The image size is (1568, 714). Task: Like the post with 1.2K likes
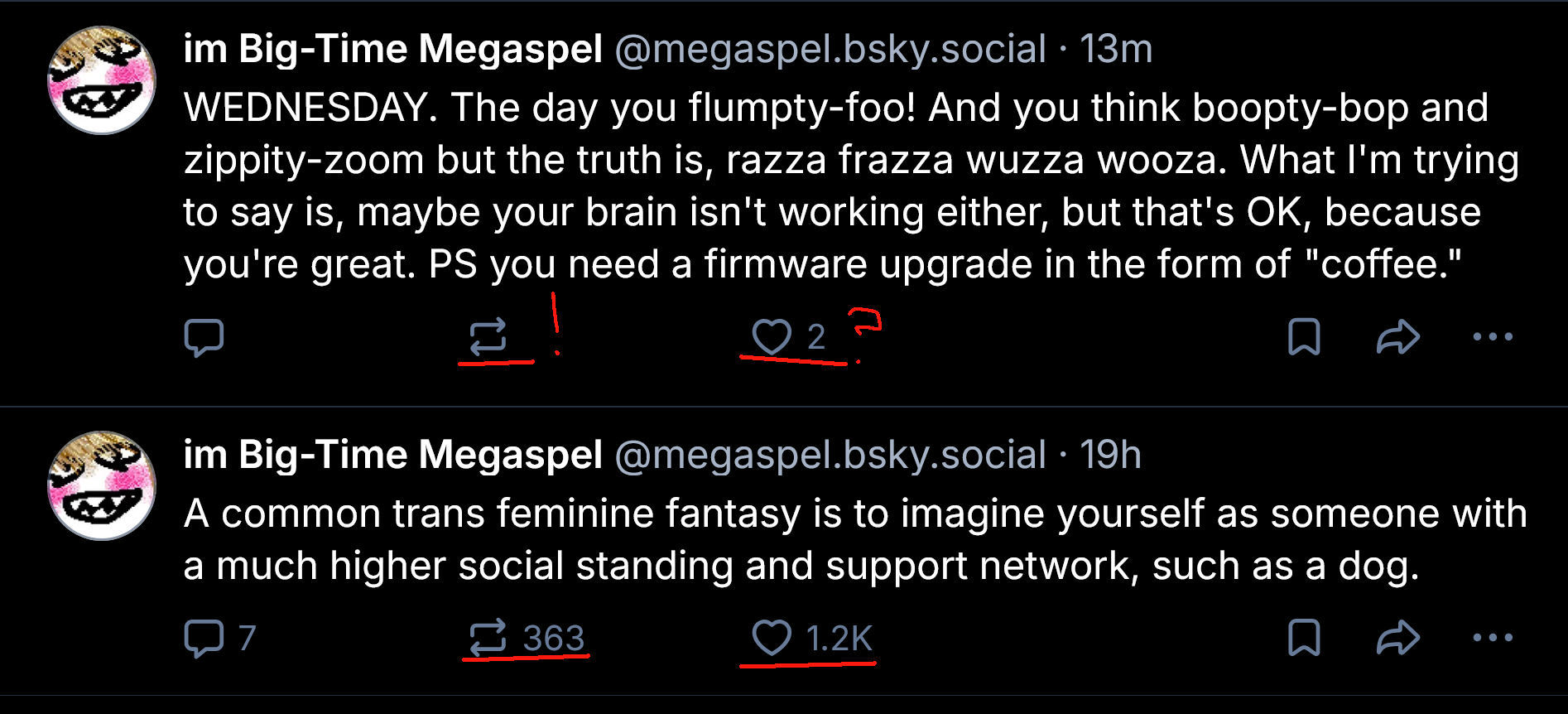tap(772, 638)
